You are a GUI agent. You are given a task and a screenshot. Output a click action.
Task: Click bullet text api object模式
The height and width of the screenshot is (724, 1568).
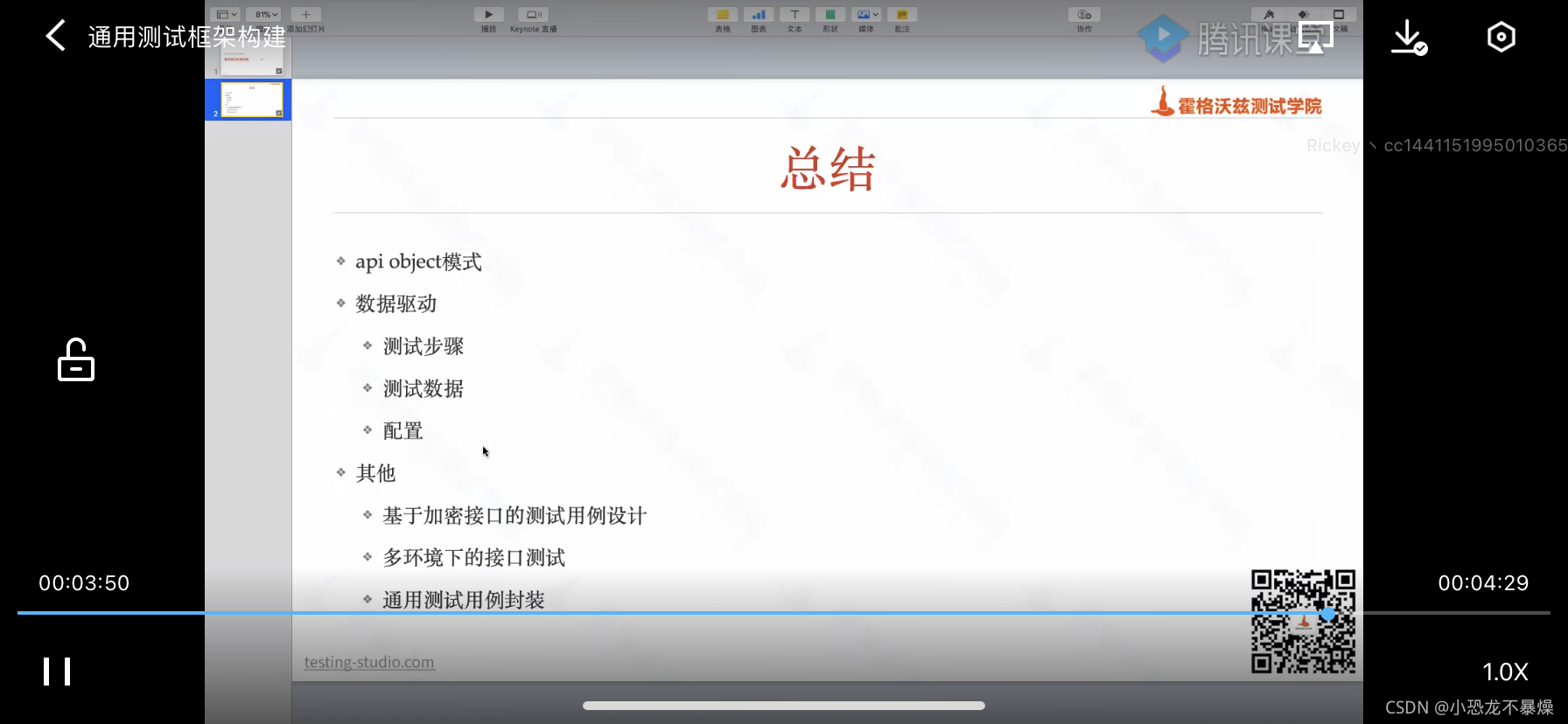418,261
